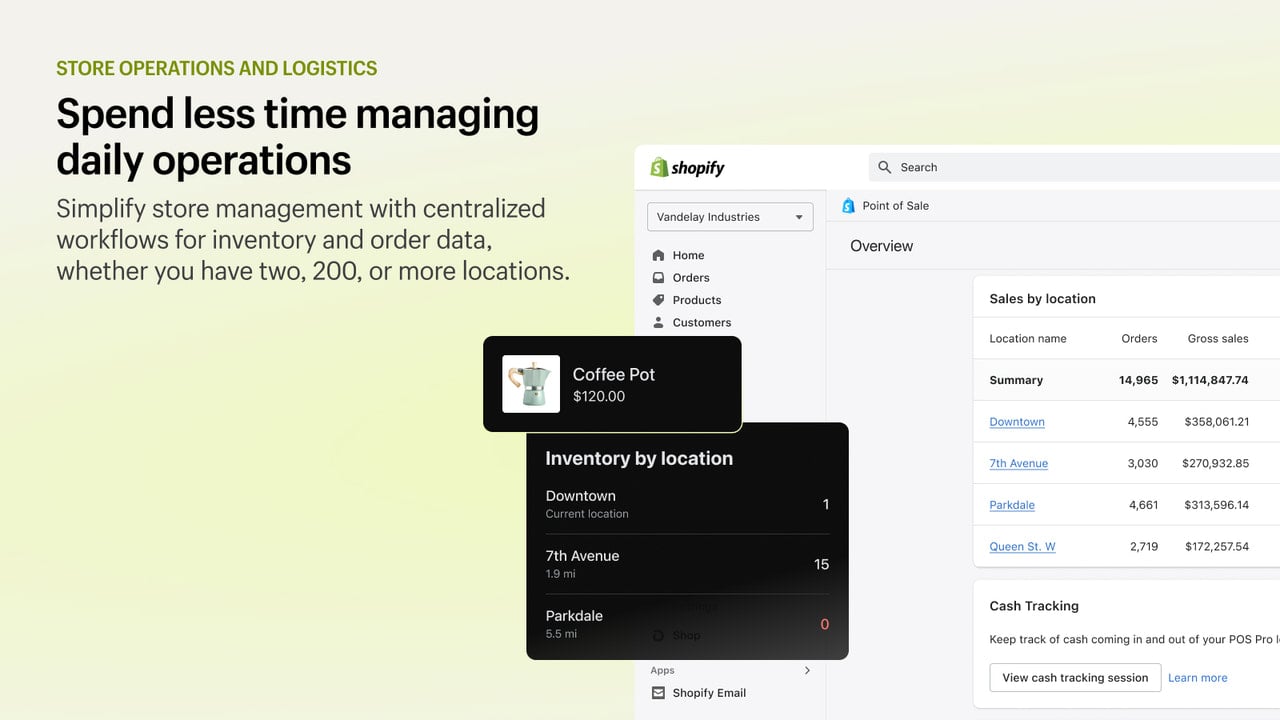1280x720 pixels.
Task: Open the Queen St. W location link
Action: pyautogui.click(x=1022, y=546)
